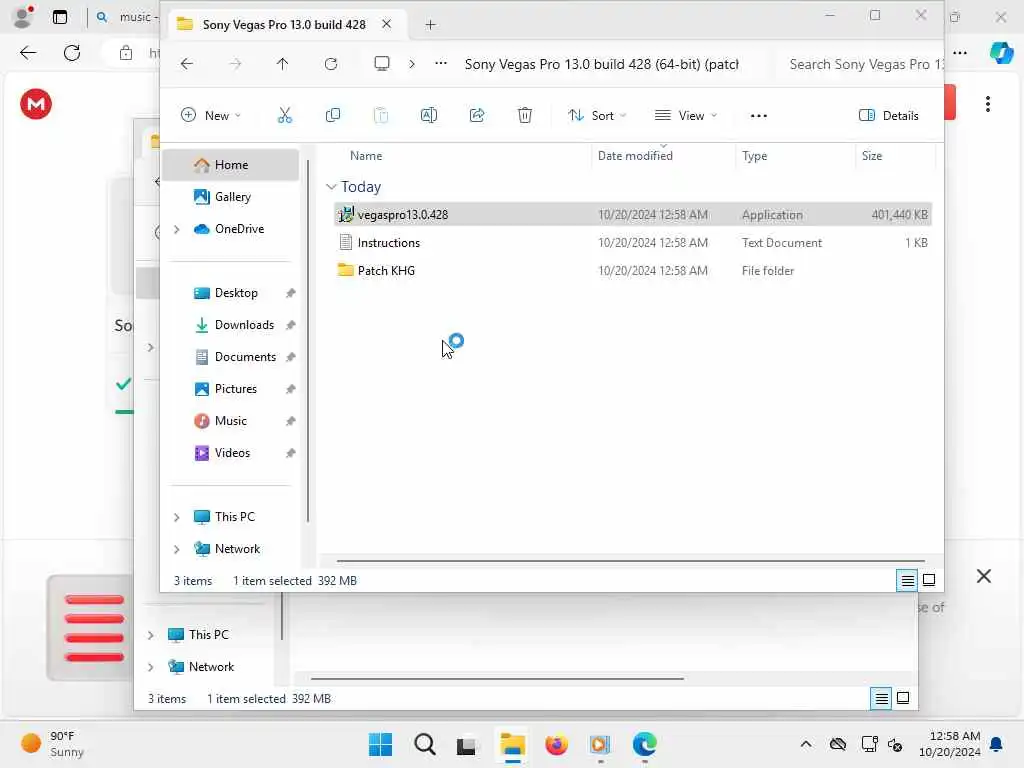Expand Network in front window navigation
The width and height of the screenshot is (1024, 768).
(176, 549)
